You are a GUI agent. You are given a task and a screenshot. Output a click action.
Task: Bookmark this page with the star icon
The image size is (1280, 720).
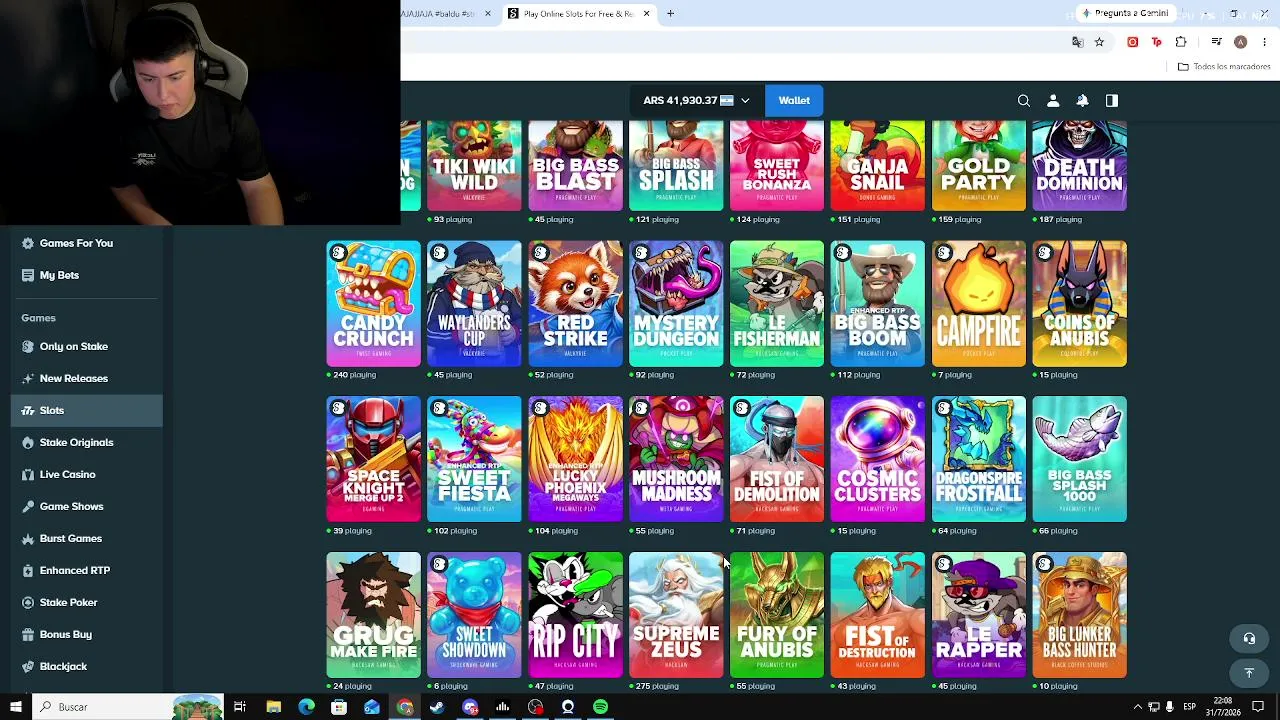1099,42
